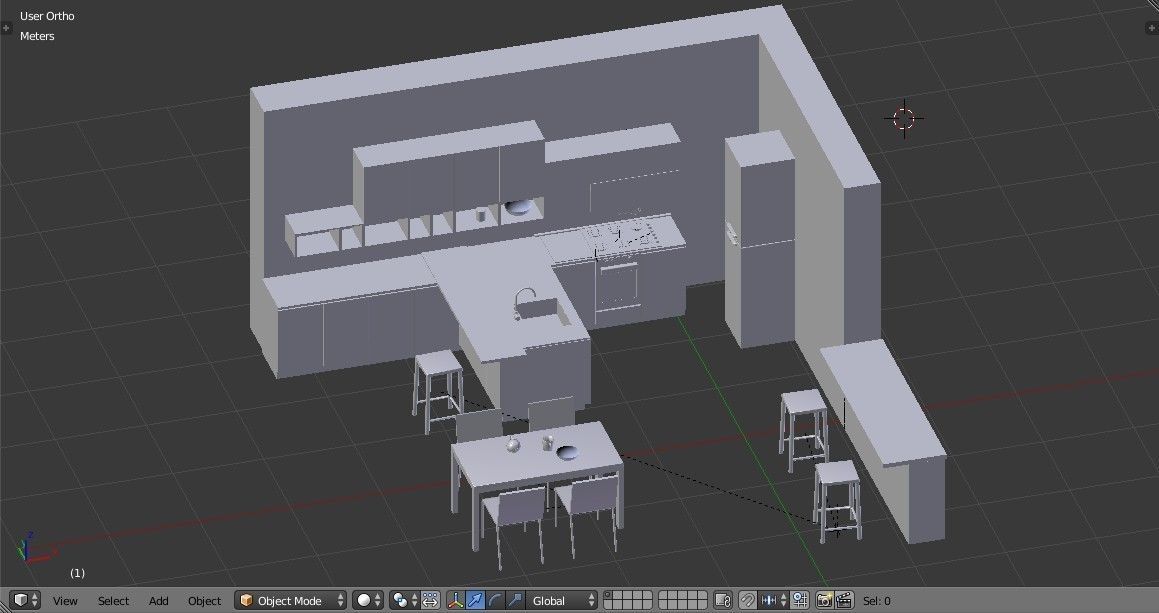
Task: Expand the properties region plus button
Action: pos(1152,28)
